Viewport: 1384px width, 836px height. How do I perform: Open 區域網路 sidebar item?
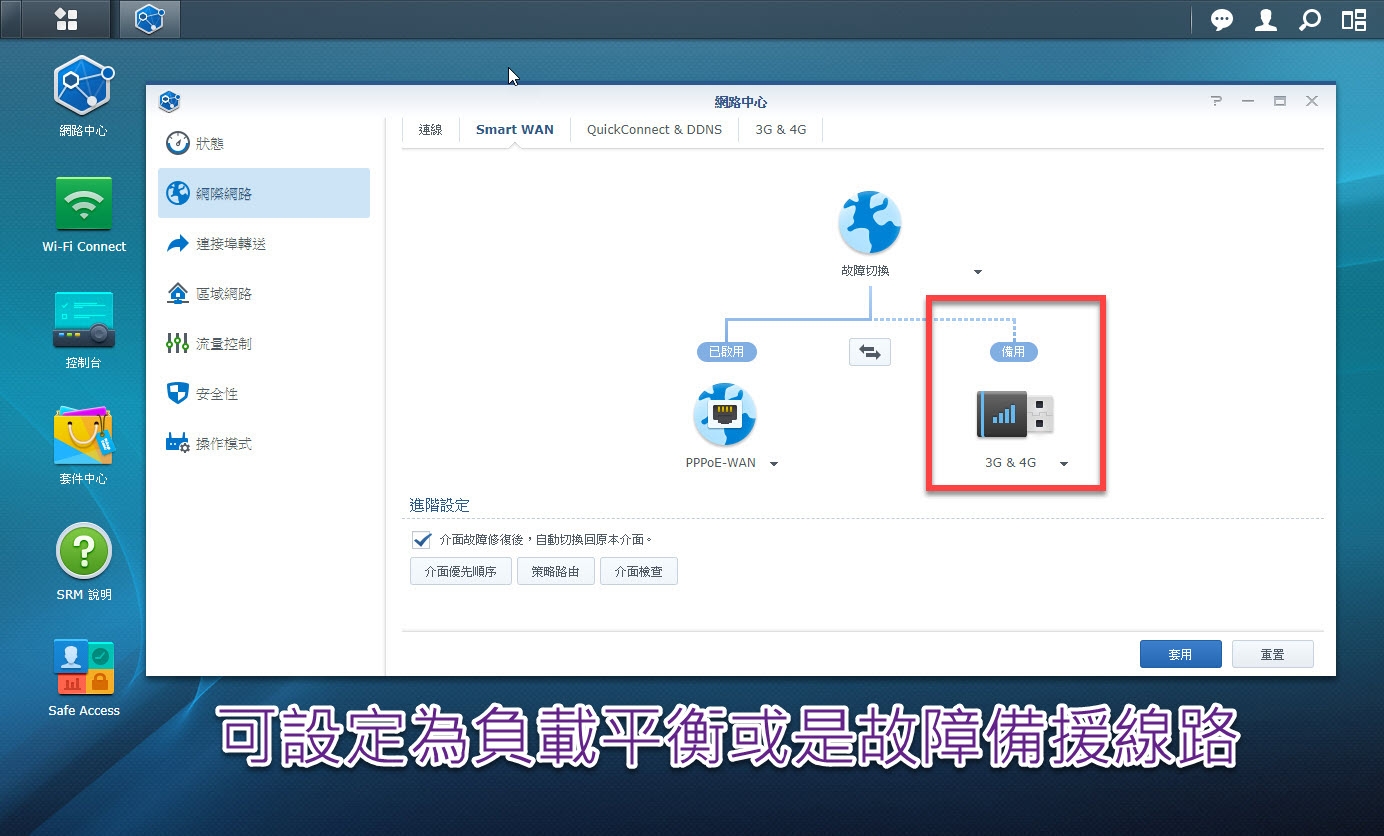[264, 293]
